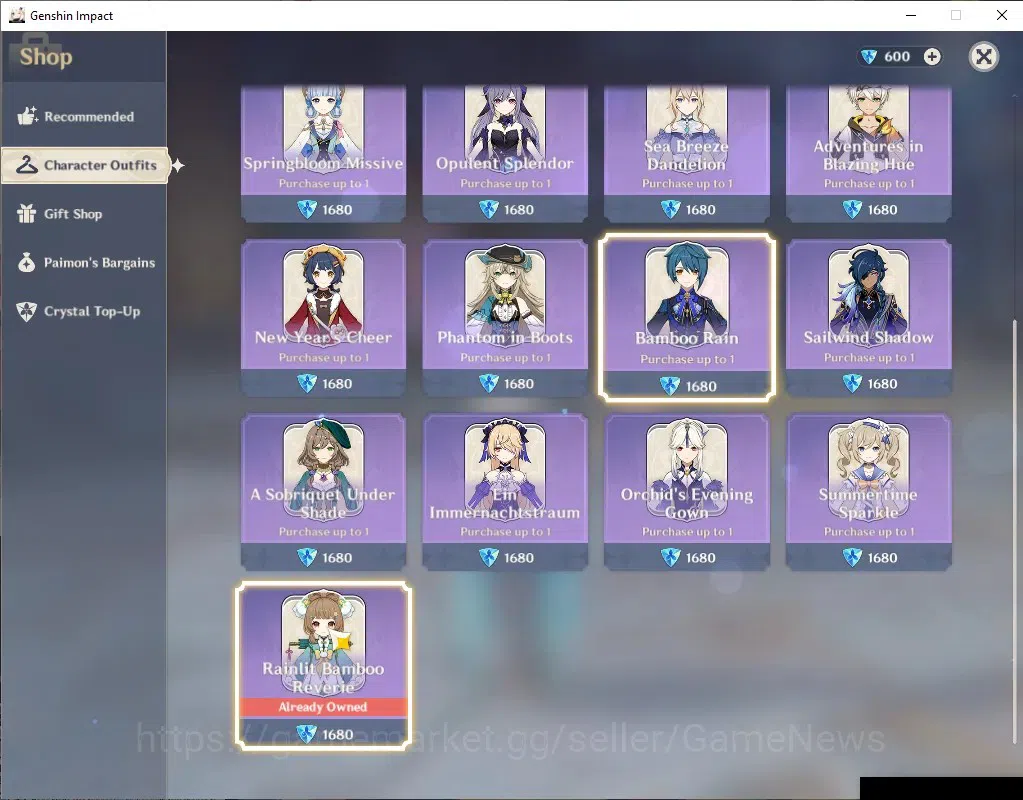The width and height of the screenshot is (1023, 800).
Task: Click the crystal icon in Orchid's Evening Gown price
Action: point(671,558)
